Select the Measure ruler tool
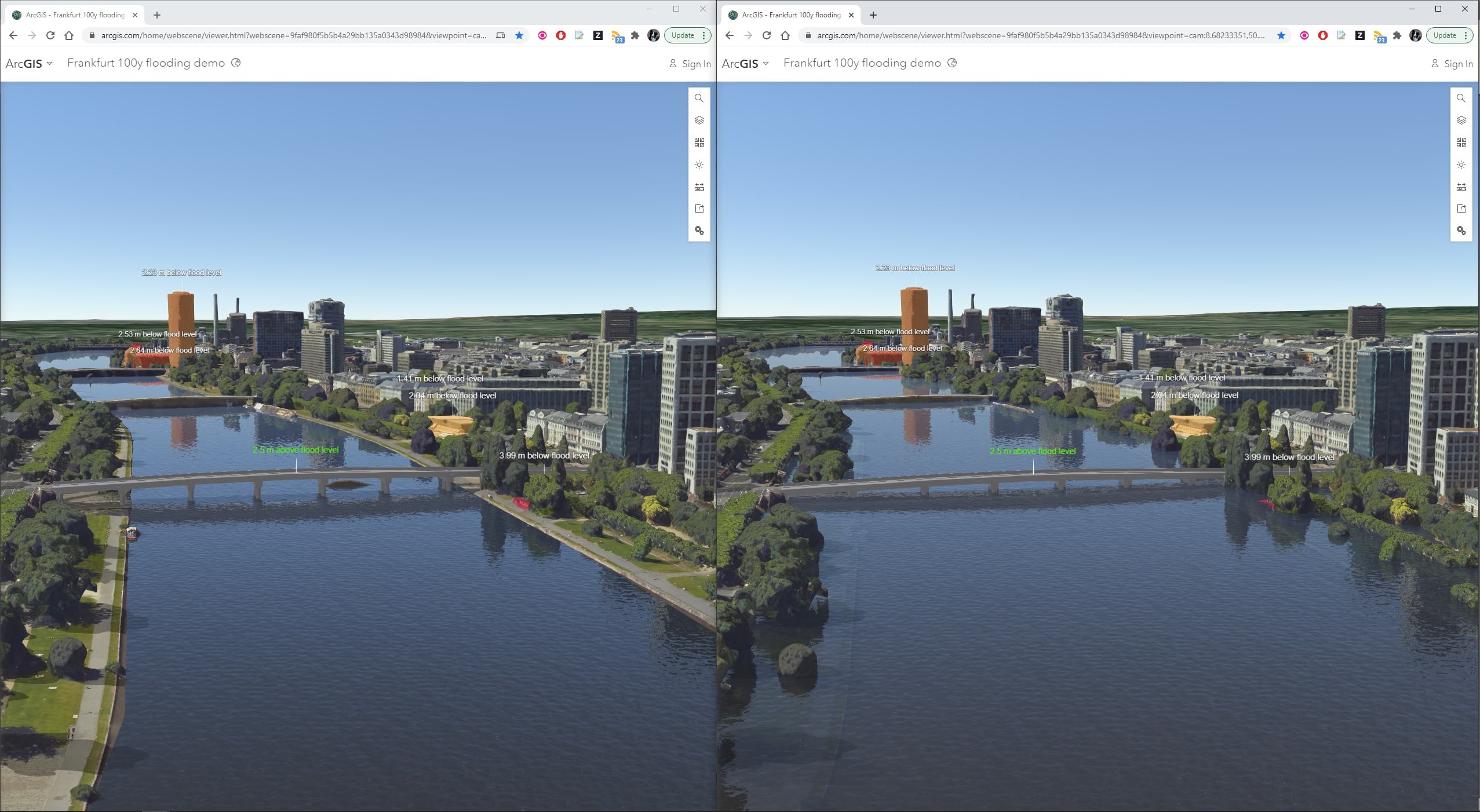 pyautogui.click(x=699, y=186)
